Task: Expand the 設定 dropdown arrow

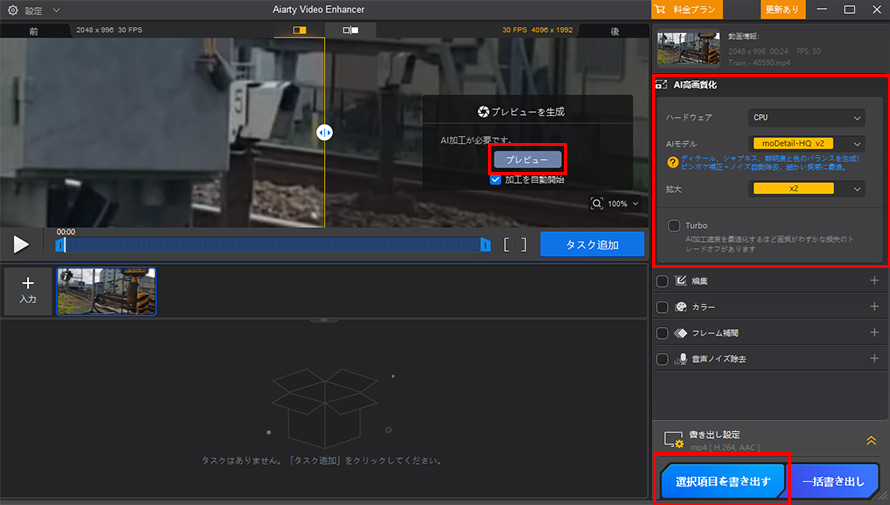Action: click(56, 10)
